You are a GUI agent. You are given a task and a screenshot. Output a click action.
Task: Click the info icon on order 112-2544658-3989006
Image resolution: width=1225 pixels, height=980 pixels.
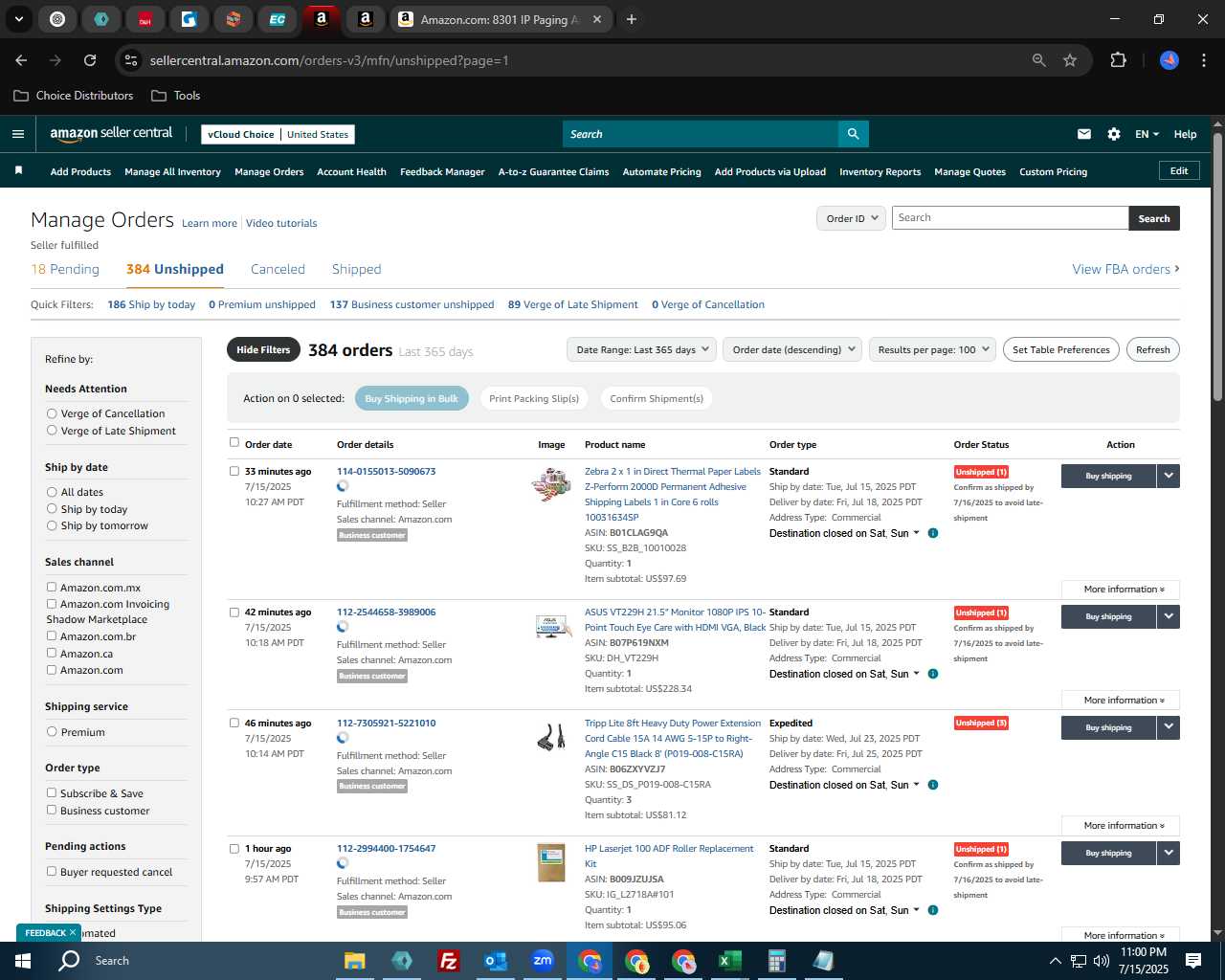point(933,674)
